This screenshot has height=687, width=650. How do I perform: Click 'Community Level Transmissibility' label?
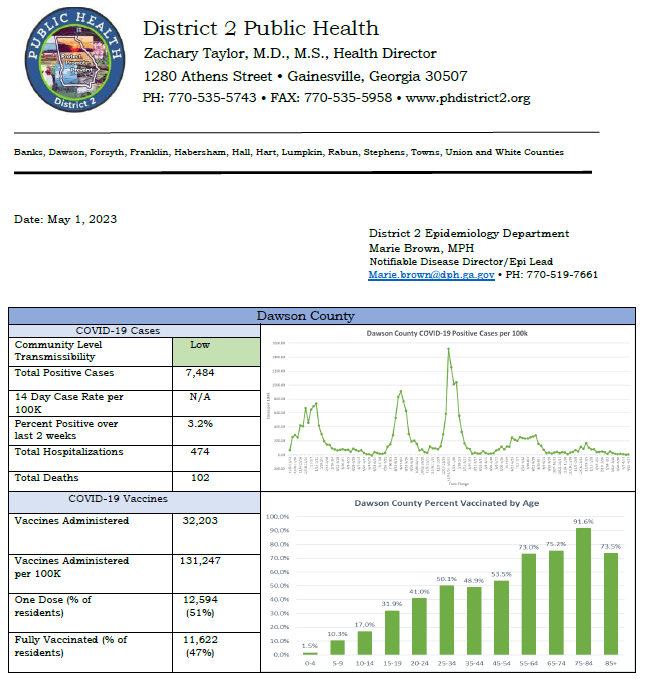tap(58, 351)
